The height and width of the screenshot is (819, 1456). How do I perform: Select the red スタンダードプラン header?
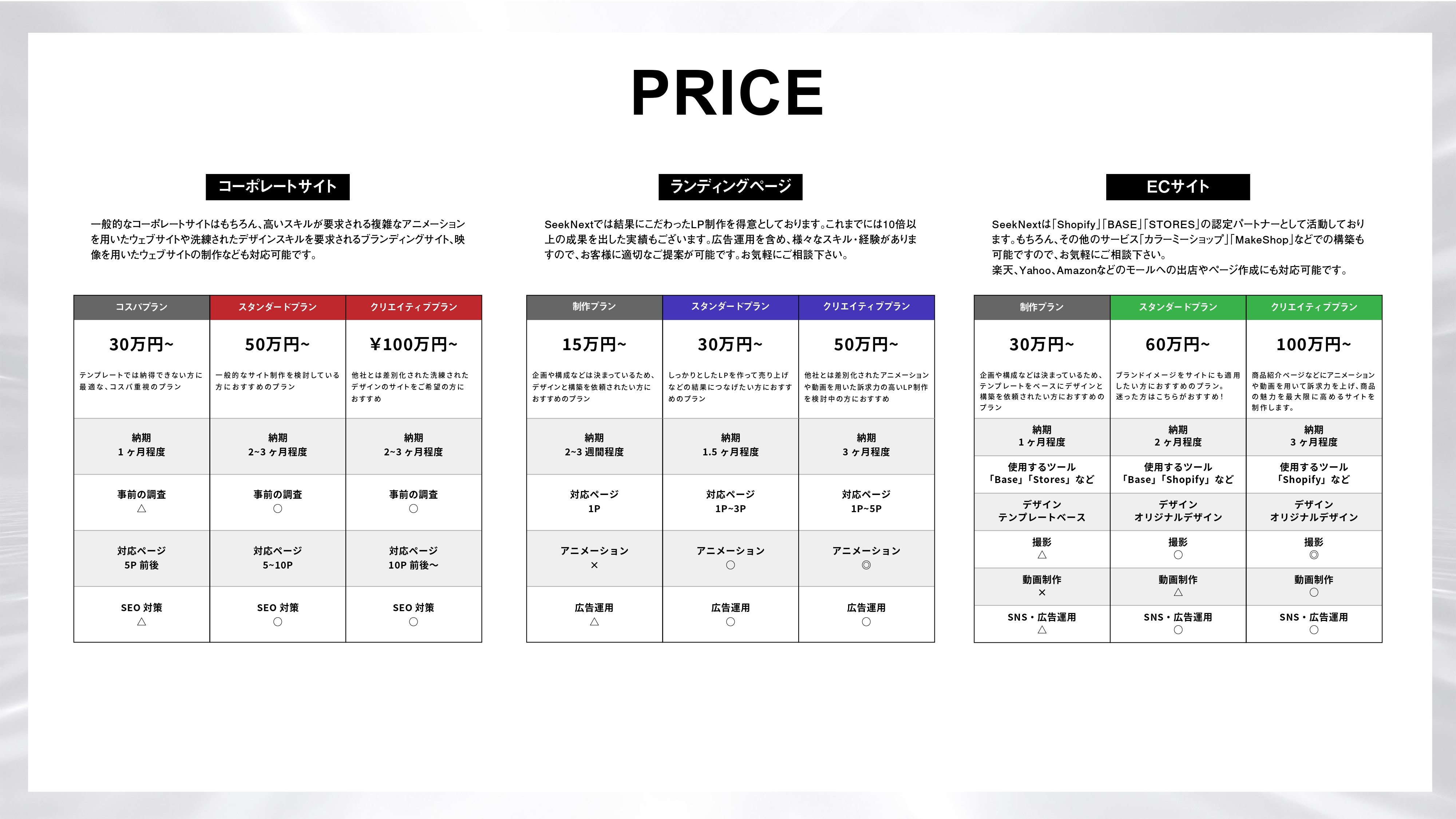point(277,307)
